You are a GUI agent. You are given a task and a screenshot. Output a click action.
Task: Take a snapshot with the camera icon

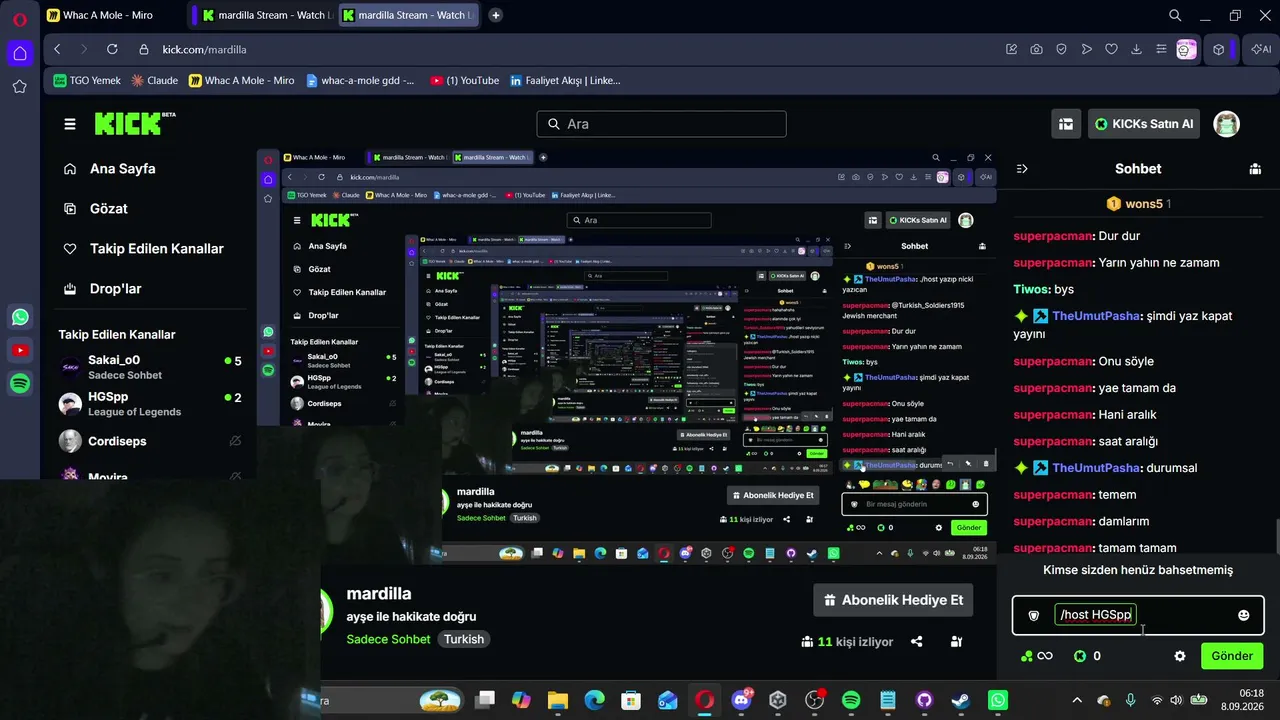click(x=1036, y=49)
